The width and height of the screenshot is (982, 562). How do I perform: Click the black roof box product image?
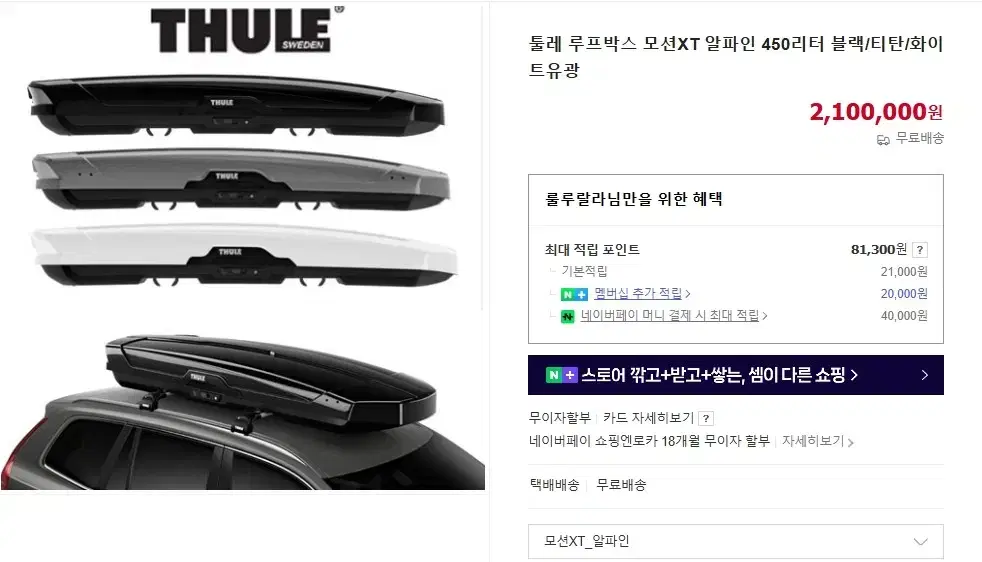[237, 107]
